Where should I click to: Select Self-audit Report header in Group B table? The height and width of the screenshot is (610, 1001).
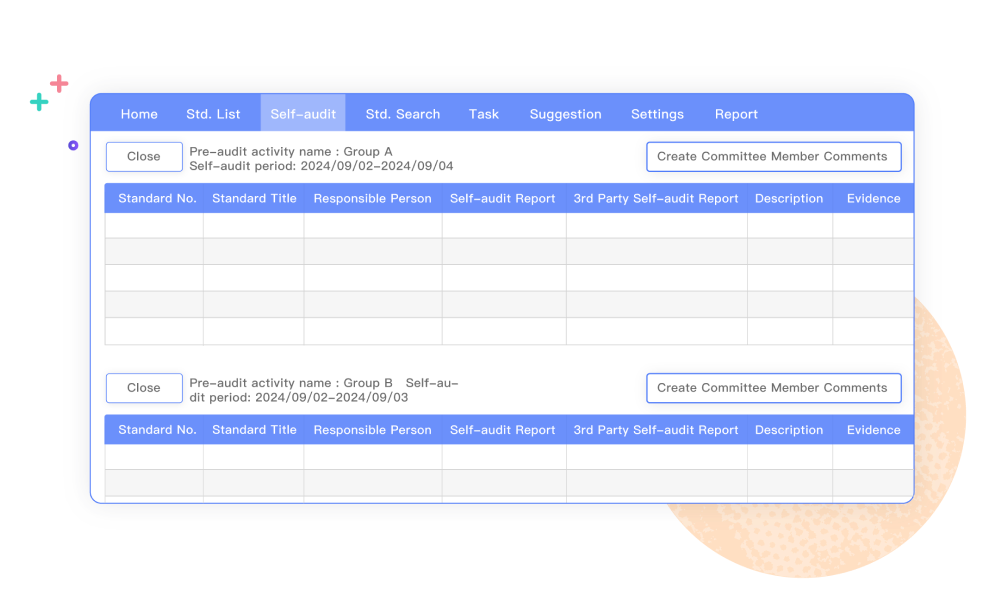[502, 430]
